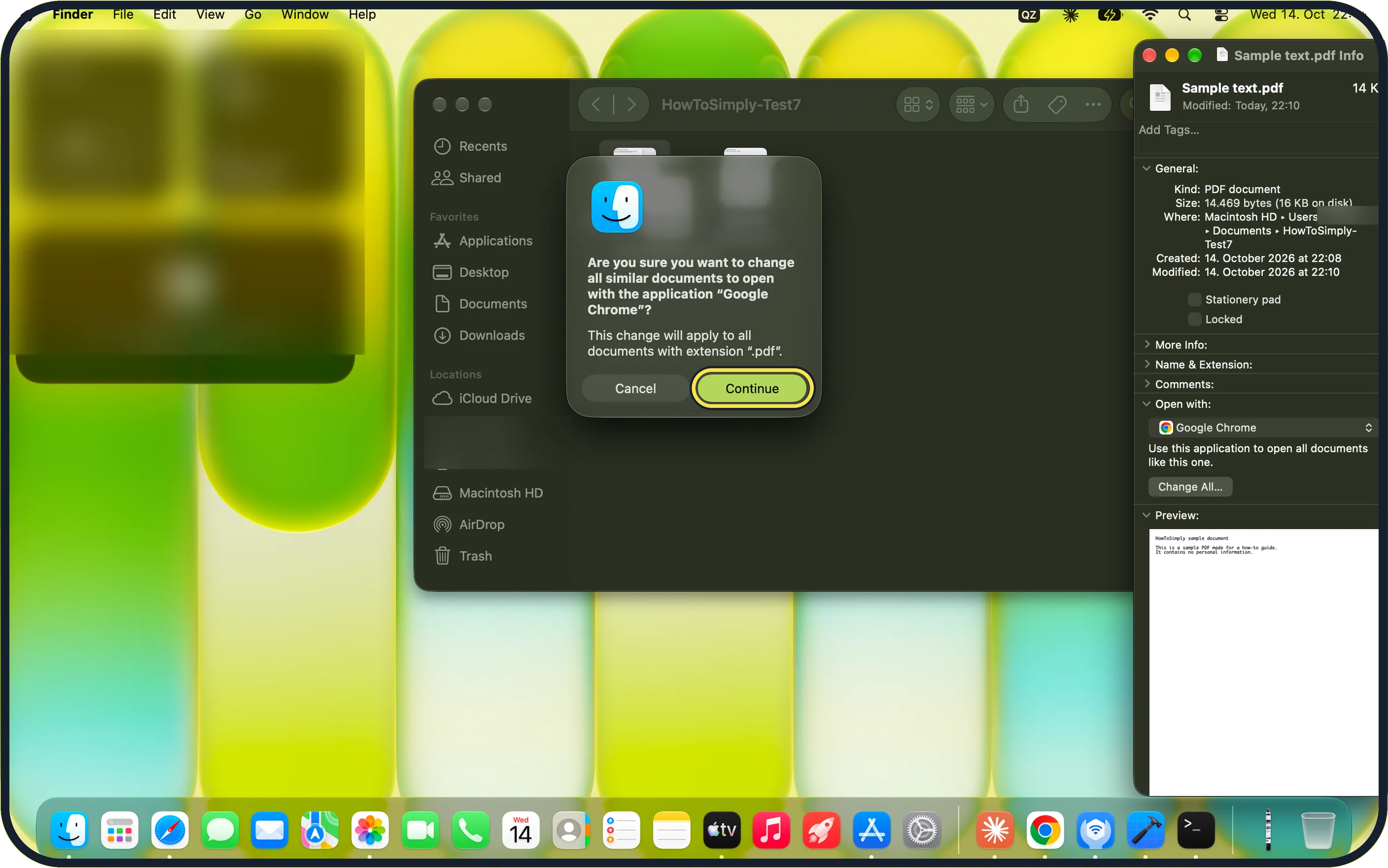
Task: Select Downloads in Finder sidebar
Action: pyautogui.click(x=479, y=336)
